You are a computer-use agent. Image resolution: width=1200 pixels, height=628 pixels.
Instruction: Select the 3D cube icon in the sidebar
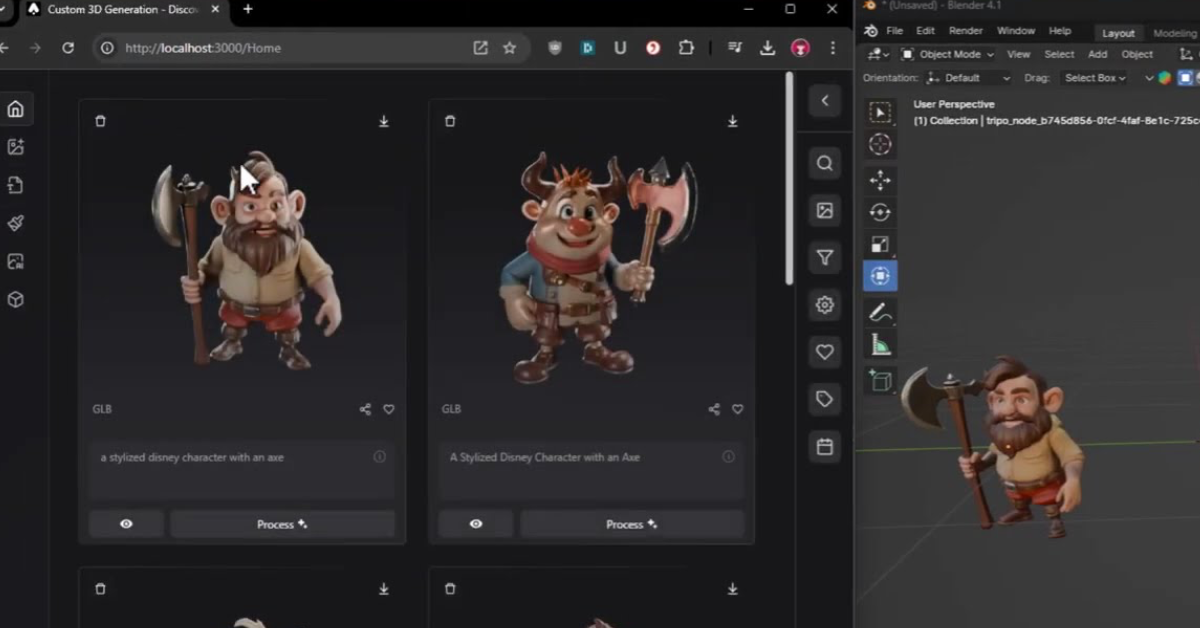(x=16, y=298)
